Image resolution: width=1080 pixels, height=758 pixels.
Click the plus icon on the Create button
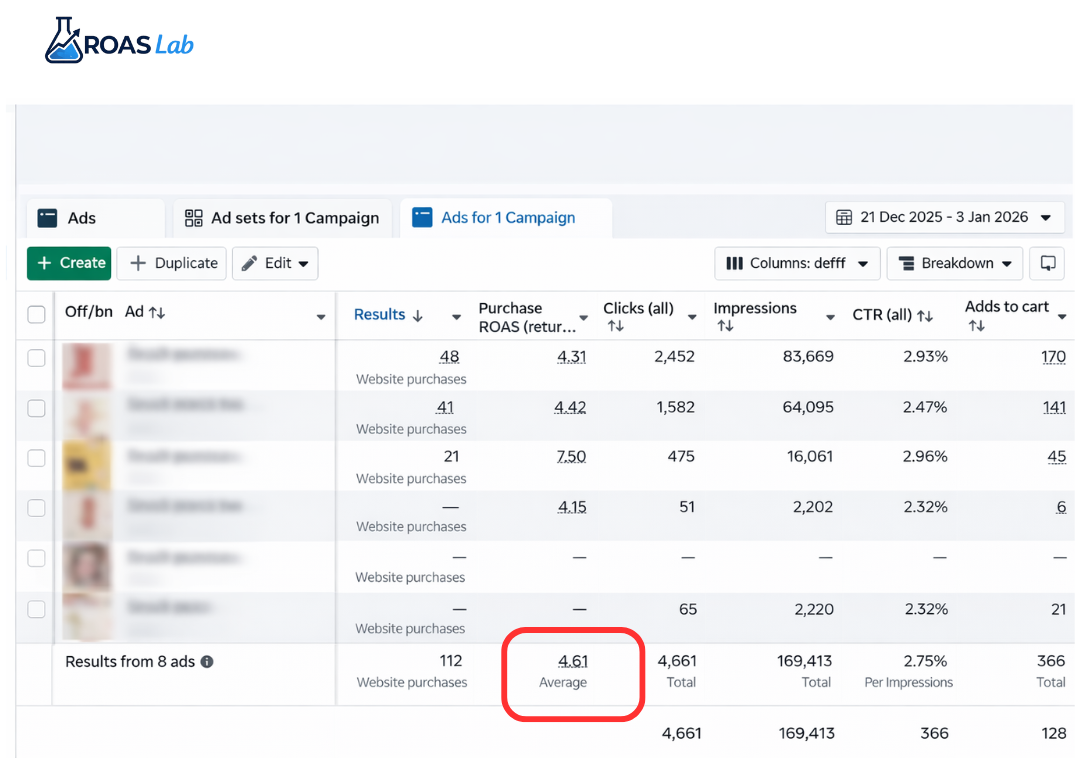point(44,263)
